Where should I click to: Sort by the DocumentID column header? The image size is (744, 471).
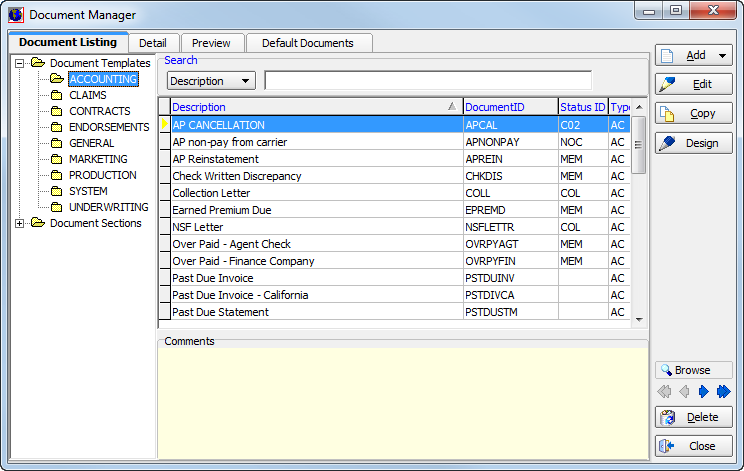(x=509, y=107)
